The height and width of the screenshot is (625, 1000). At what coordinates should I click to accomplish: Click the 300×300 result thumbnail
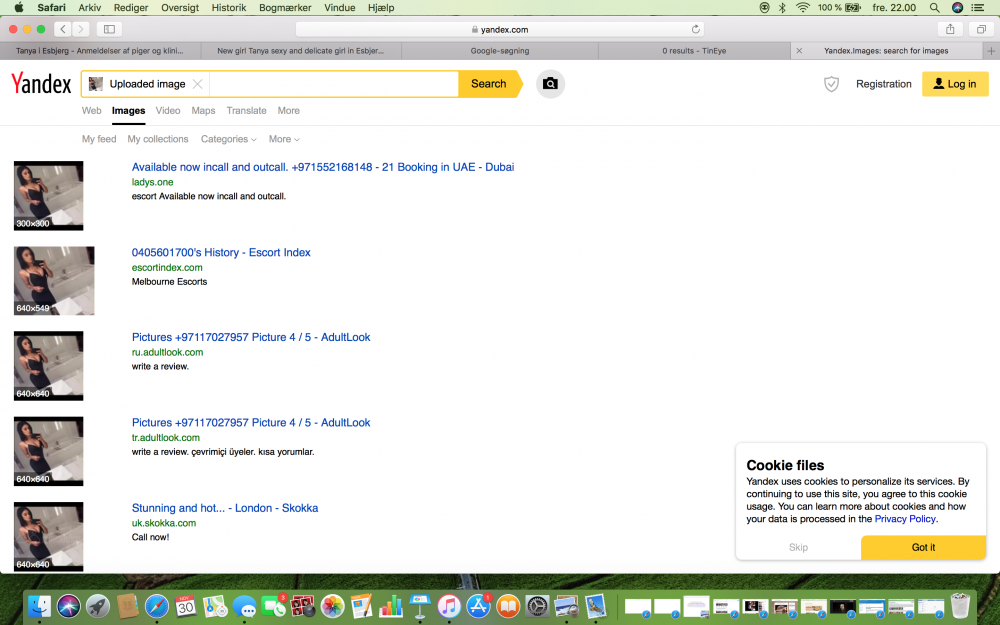coord(48,195)
